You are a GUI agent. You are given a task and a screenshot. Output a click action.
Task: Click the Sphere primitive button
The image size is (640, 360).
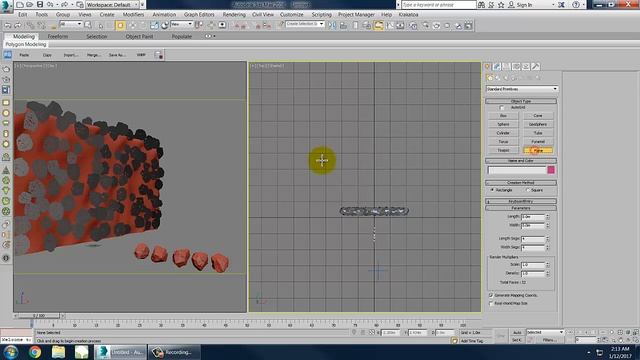coord(503,124)
